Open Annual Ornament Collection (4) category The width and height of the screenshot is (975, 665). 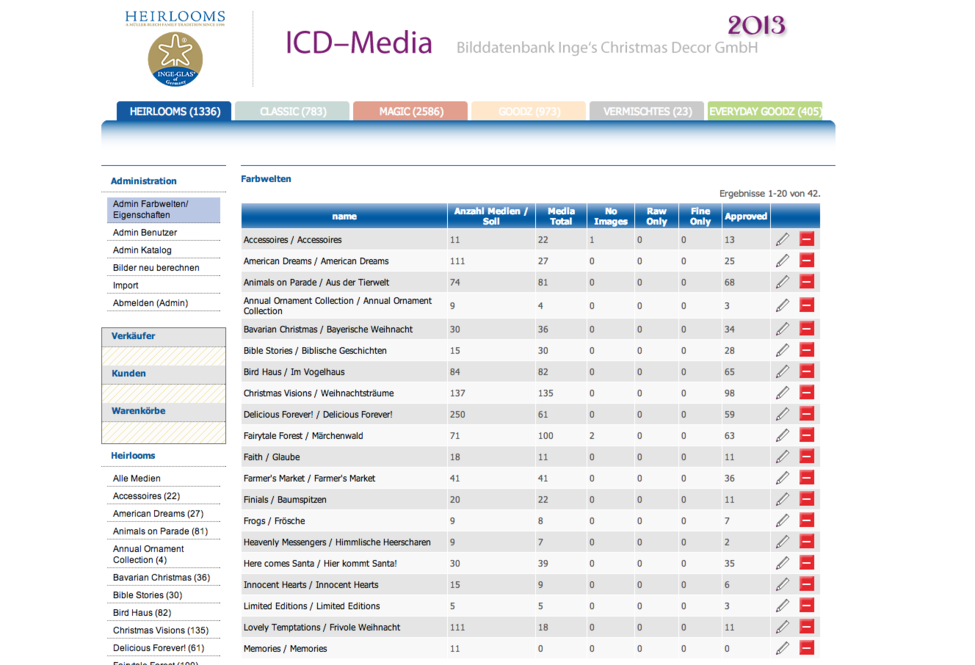tap(149, 554)
